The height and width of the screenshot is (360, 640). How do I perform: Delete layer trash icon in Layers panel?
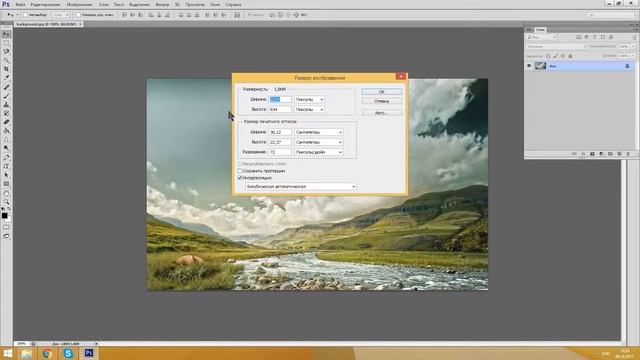click(628, 154)
